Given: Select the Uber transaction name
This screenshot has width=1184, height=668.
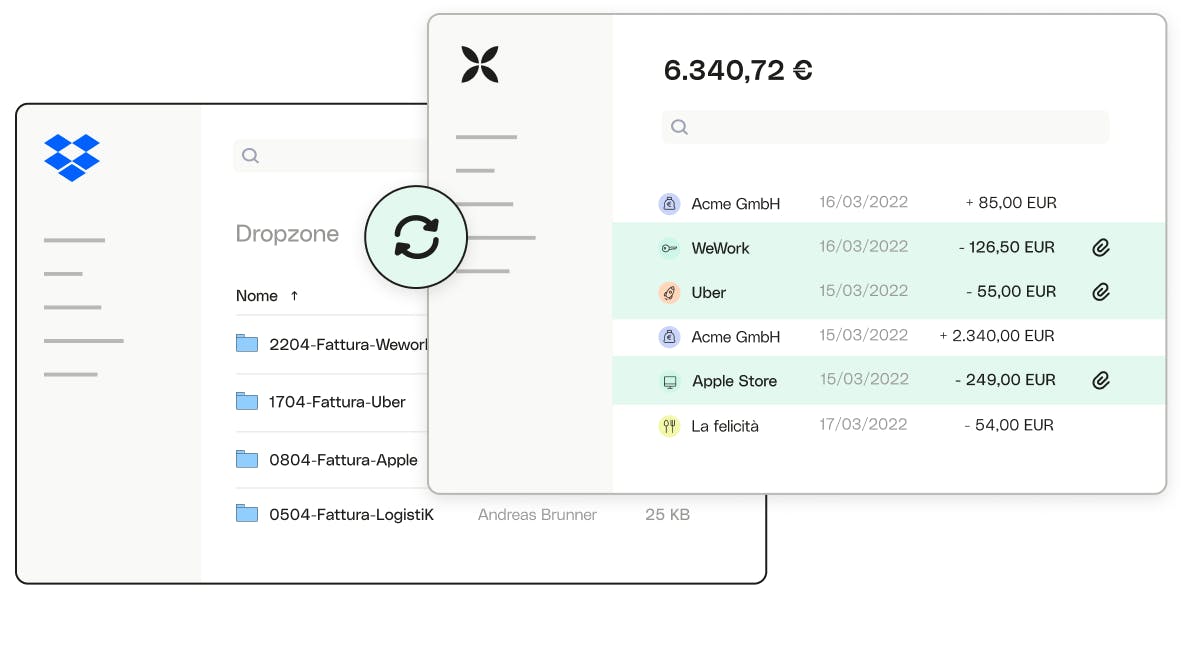Looking at the screenshot, I should pos(708,293).
